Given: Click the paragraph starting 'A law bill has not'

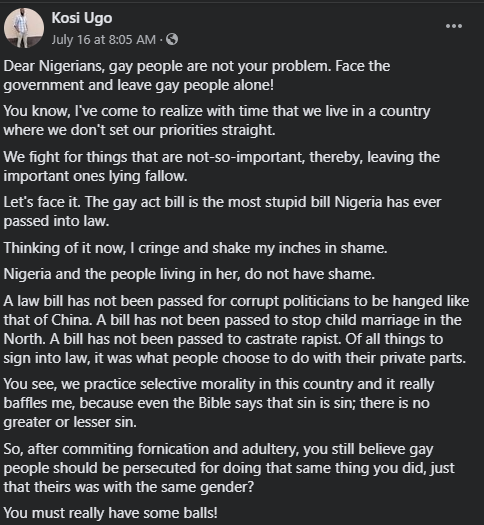Looking at the screenshot, I should [236, 329].
